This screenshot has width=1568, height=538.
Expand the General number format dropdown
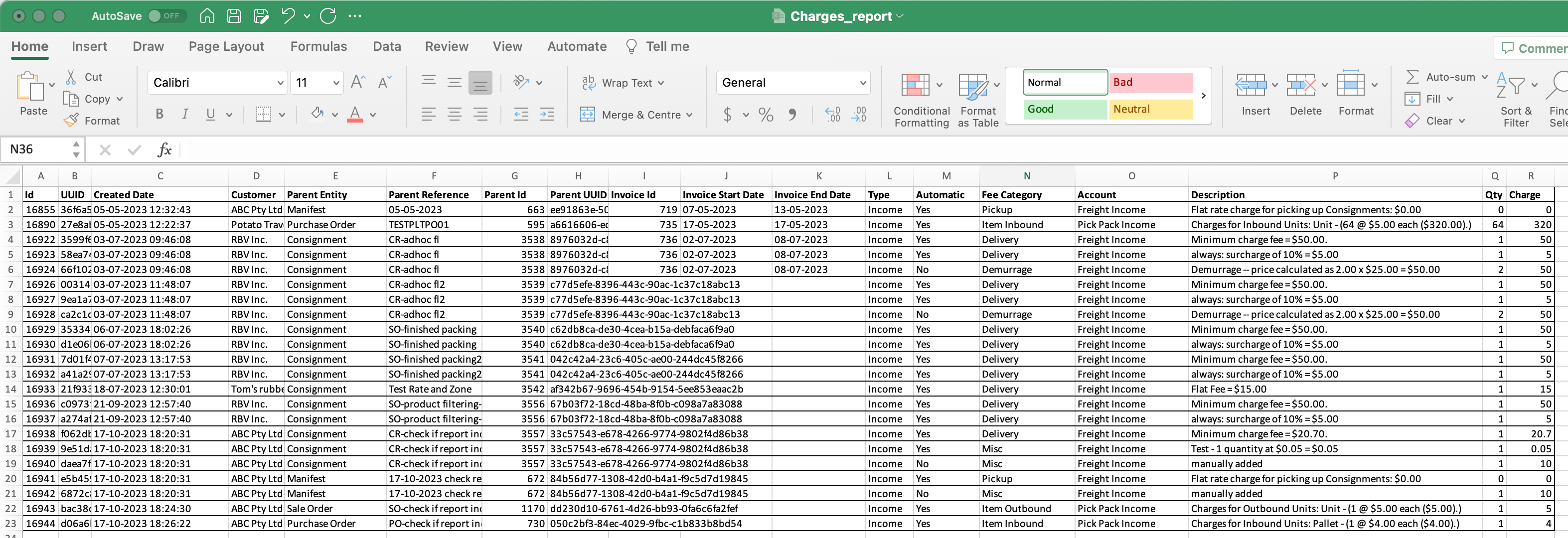tap(863, 83)
